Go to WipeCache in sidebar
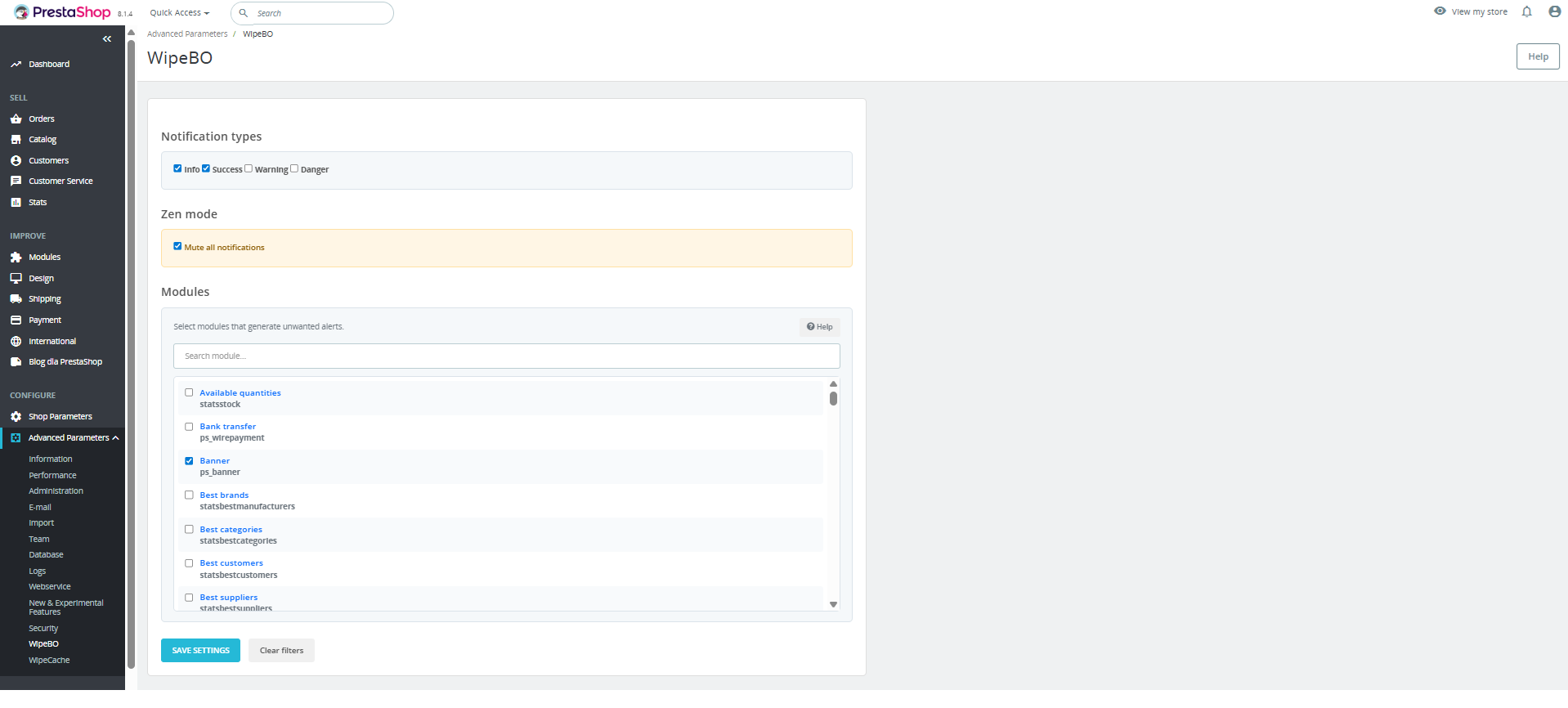Image resolution: width=1568 pixels, height=708 pixels. [49, 661]
